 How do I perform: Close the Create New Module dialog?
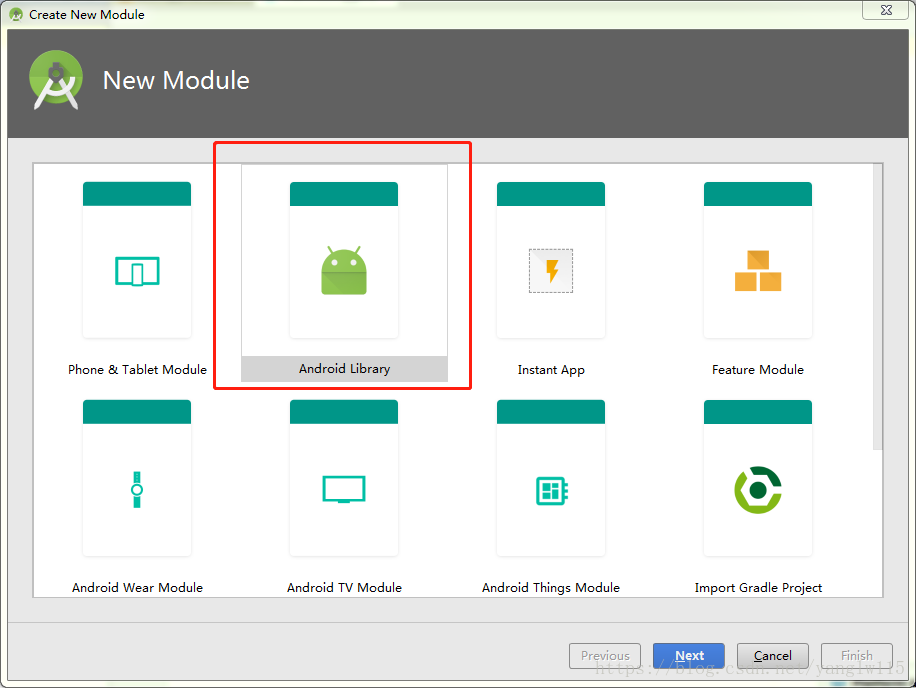(886, 10)
